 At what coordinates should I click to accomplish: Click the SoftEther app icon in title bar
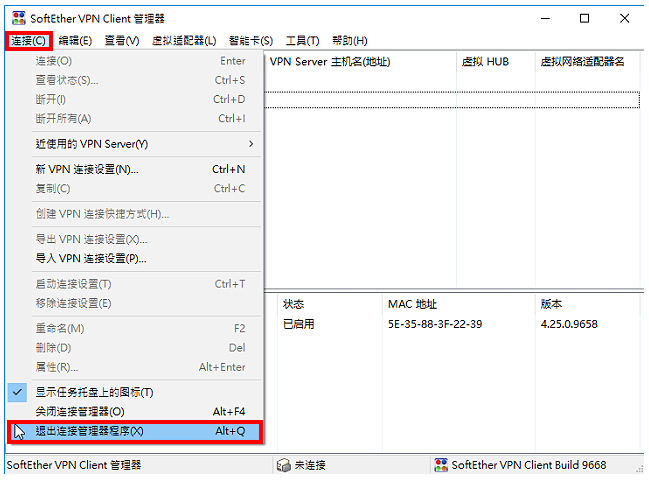pos(19,18)
